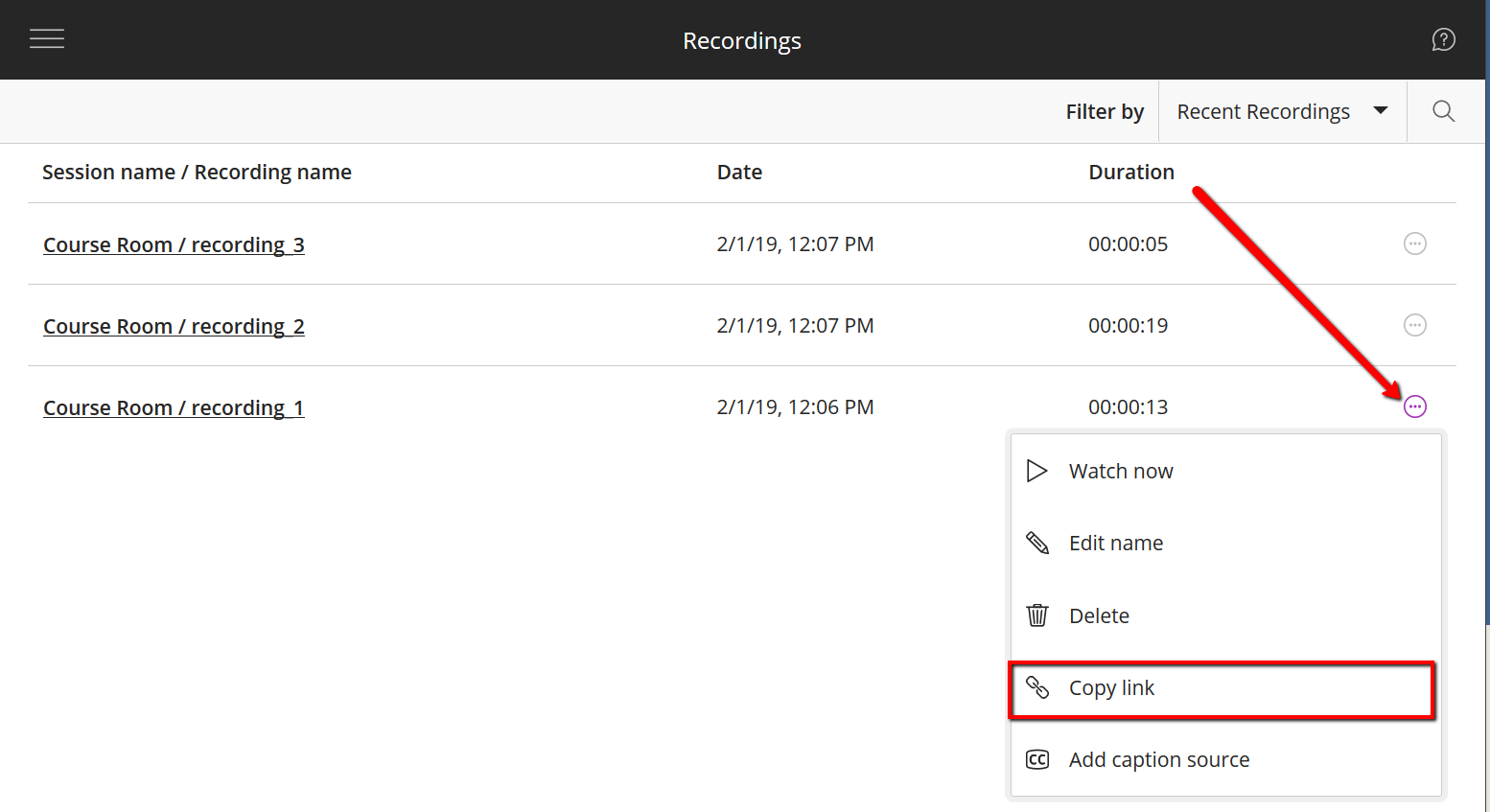Click the date 2/1/19, 12:06 PM
This screenshot has height=812, width=1490.
coord(795,406)
